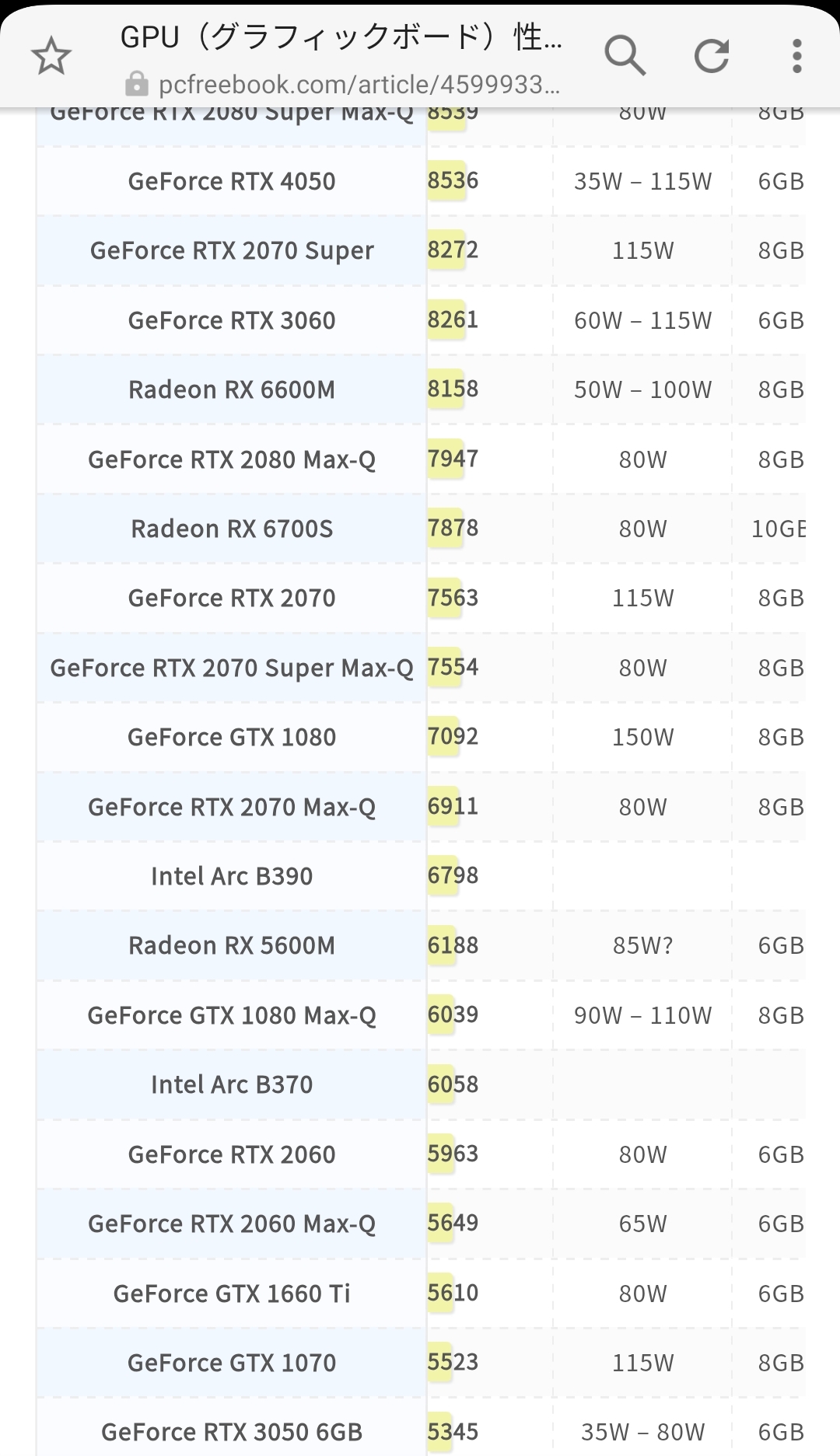Select the GeForce RTX 4050 row name

(232, 181)
